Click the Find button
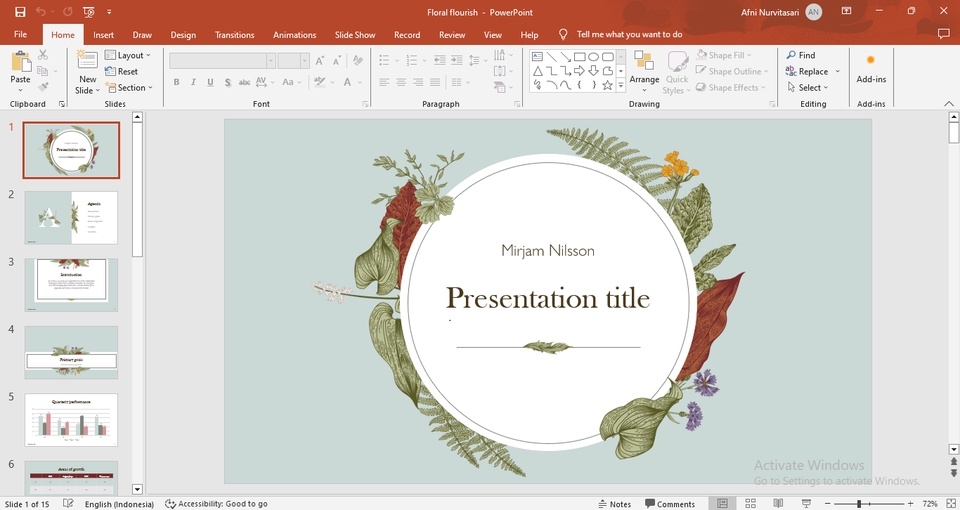The width and height of the screenshot is (960, 510). pos(801,55)
